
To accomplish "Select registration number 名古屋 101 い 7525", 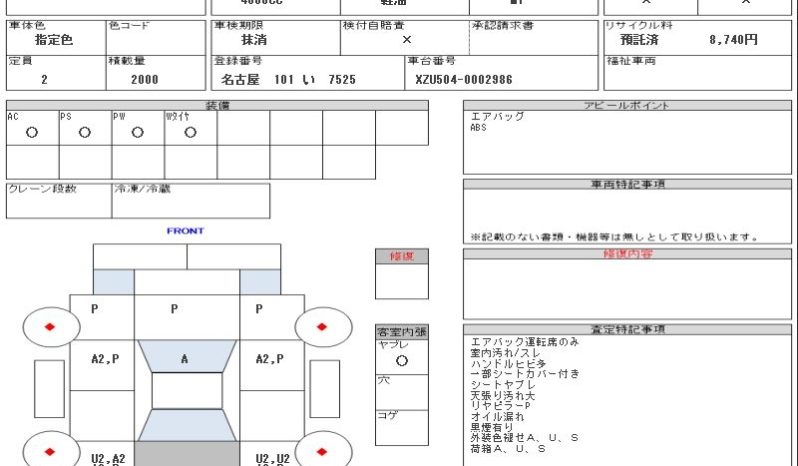I will (x=288, y=80).
